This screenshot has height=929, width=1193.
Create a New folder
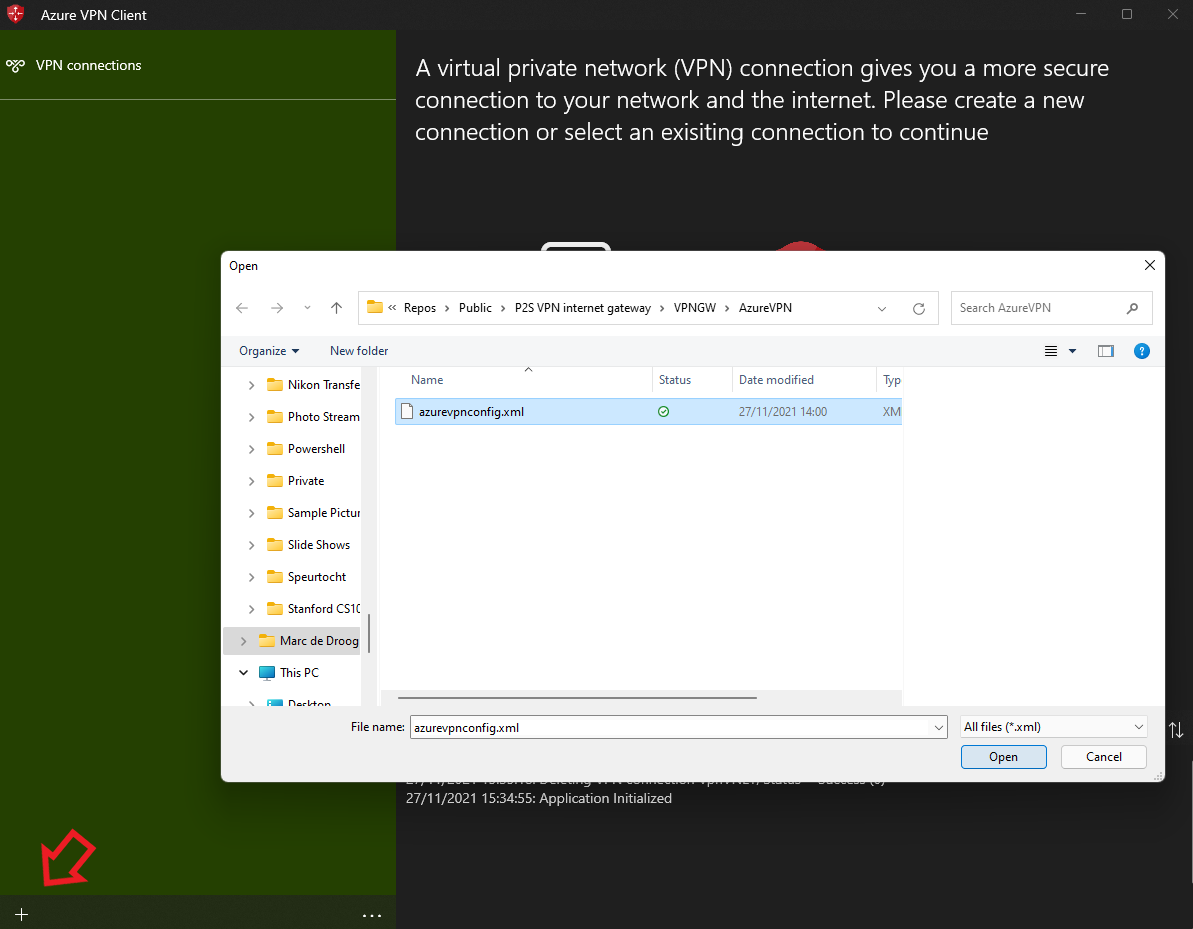click(358, 351)
